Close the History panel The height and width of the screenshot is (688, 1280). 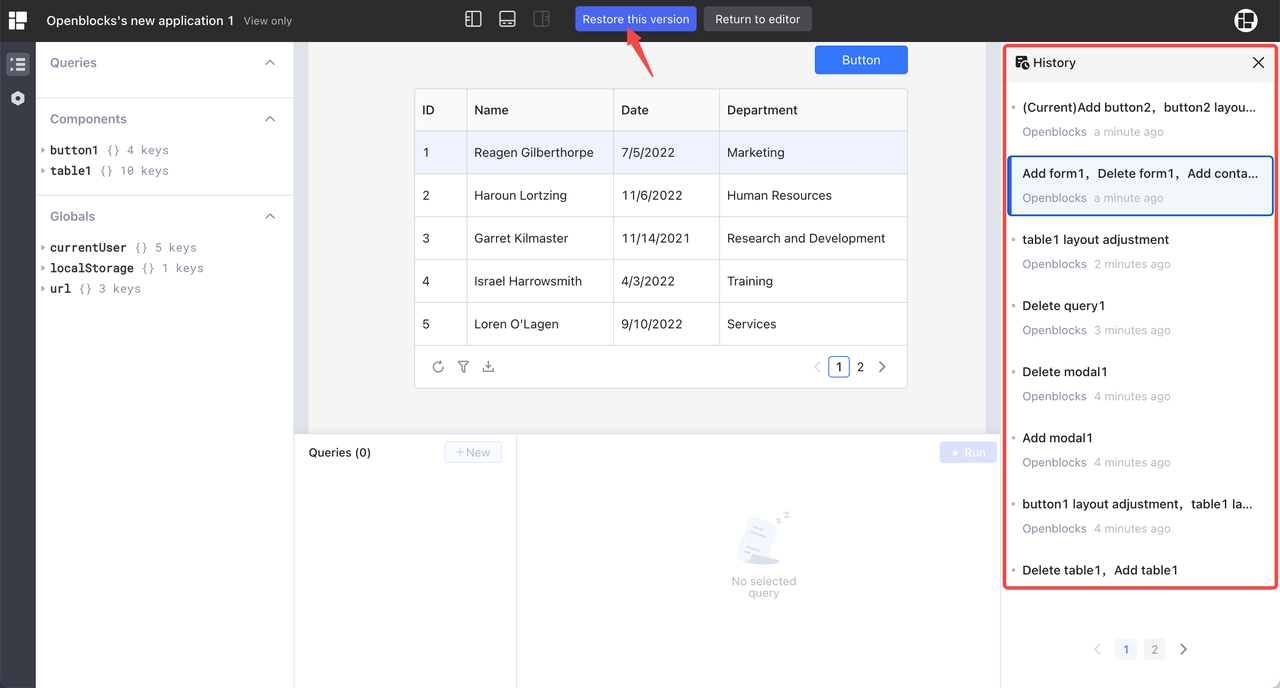coord(1258,63)
